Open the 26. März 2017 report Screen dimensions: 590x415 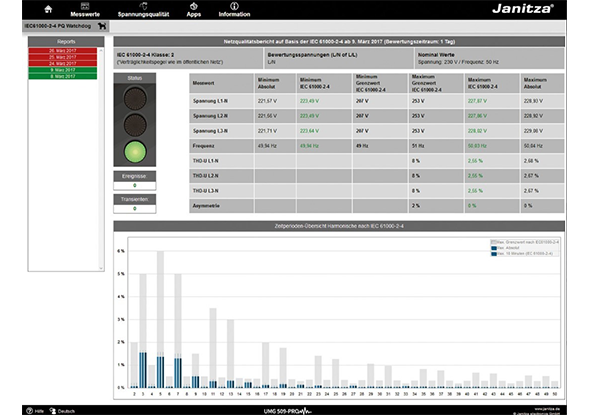[62, 50]
